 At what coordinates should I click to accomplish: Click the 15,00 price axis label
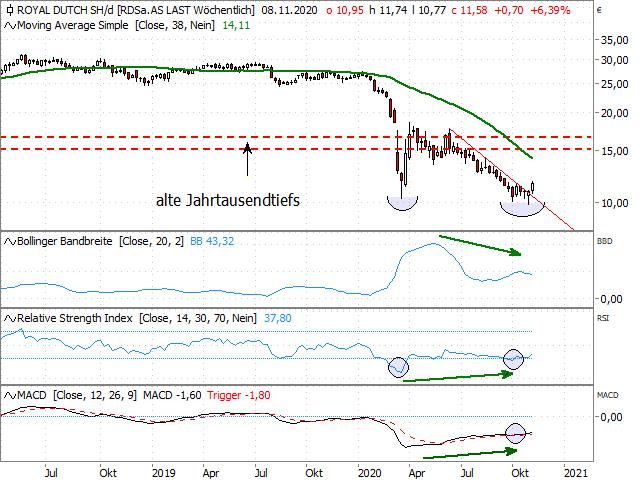point(615,151)
